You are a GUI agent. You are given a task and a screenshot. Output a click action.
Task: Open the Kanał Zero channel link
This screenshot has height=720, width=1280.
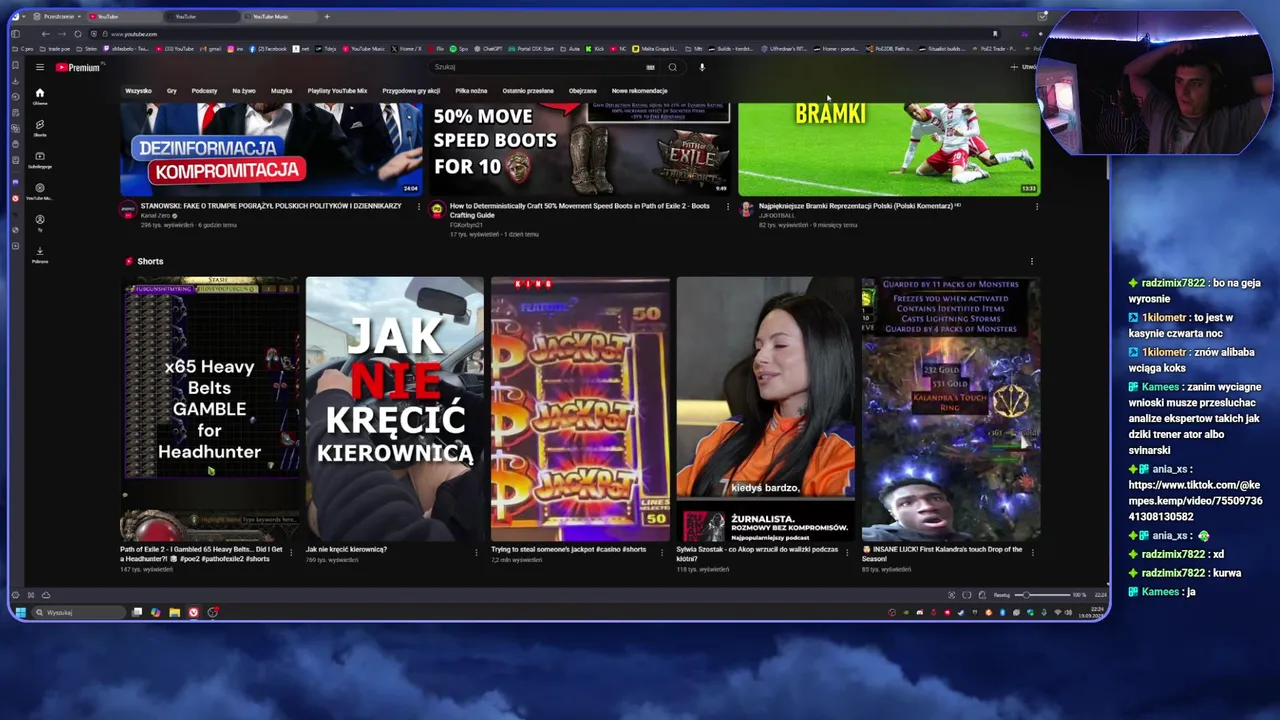[155, 216]
